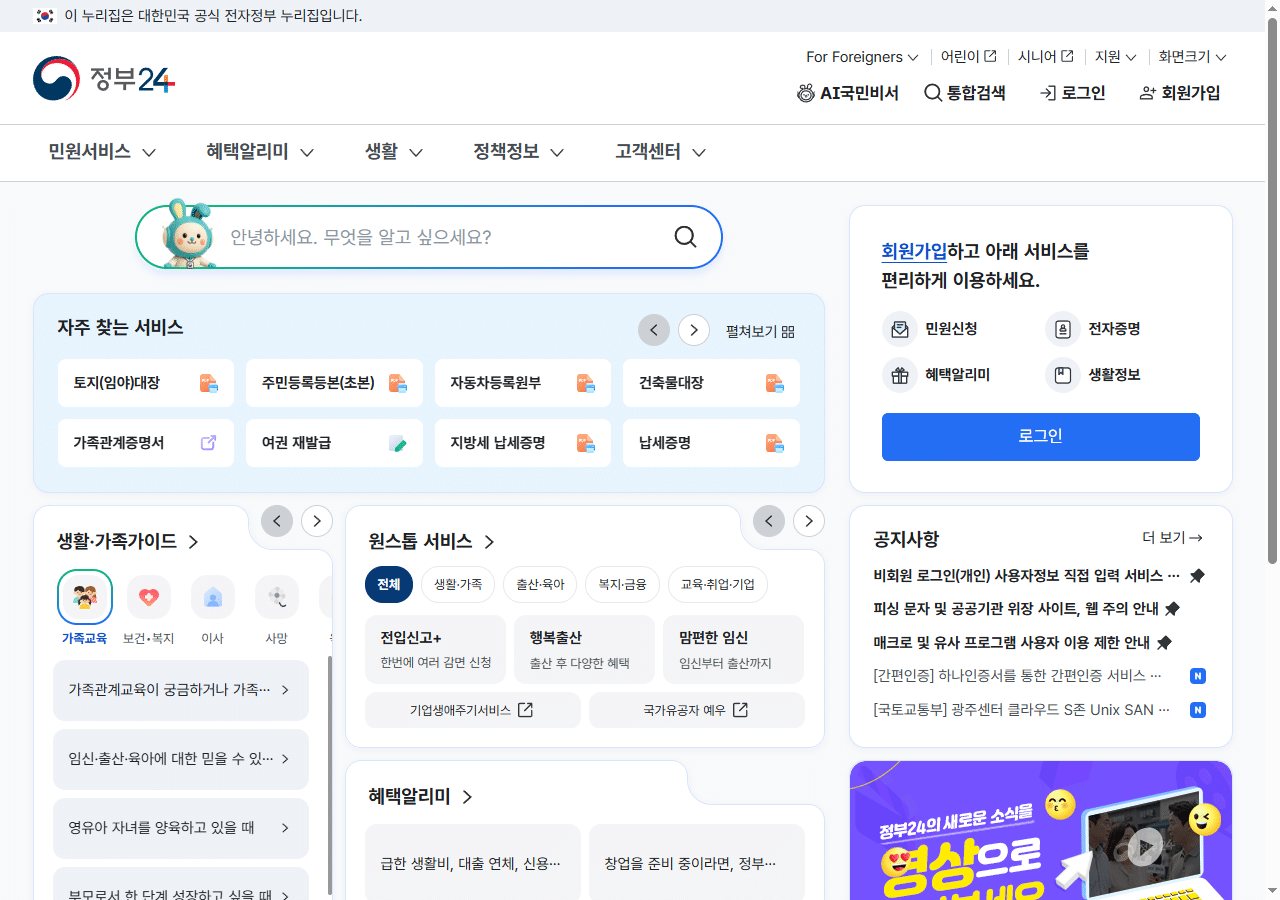
Task: Click the 정부24 logo
Action: click(104, 79)
